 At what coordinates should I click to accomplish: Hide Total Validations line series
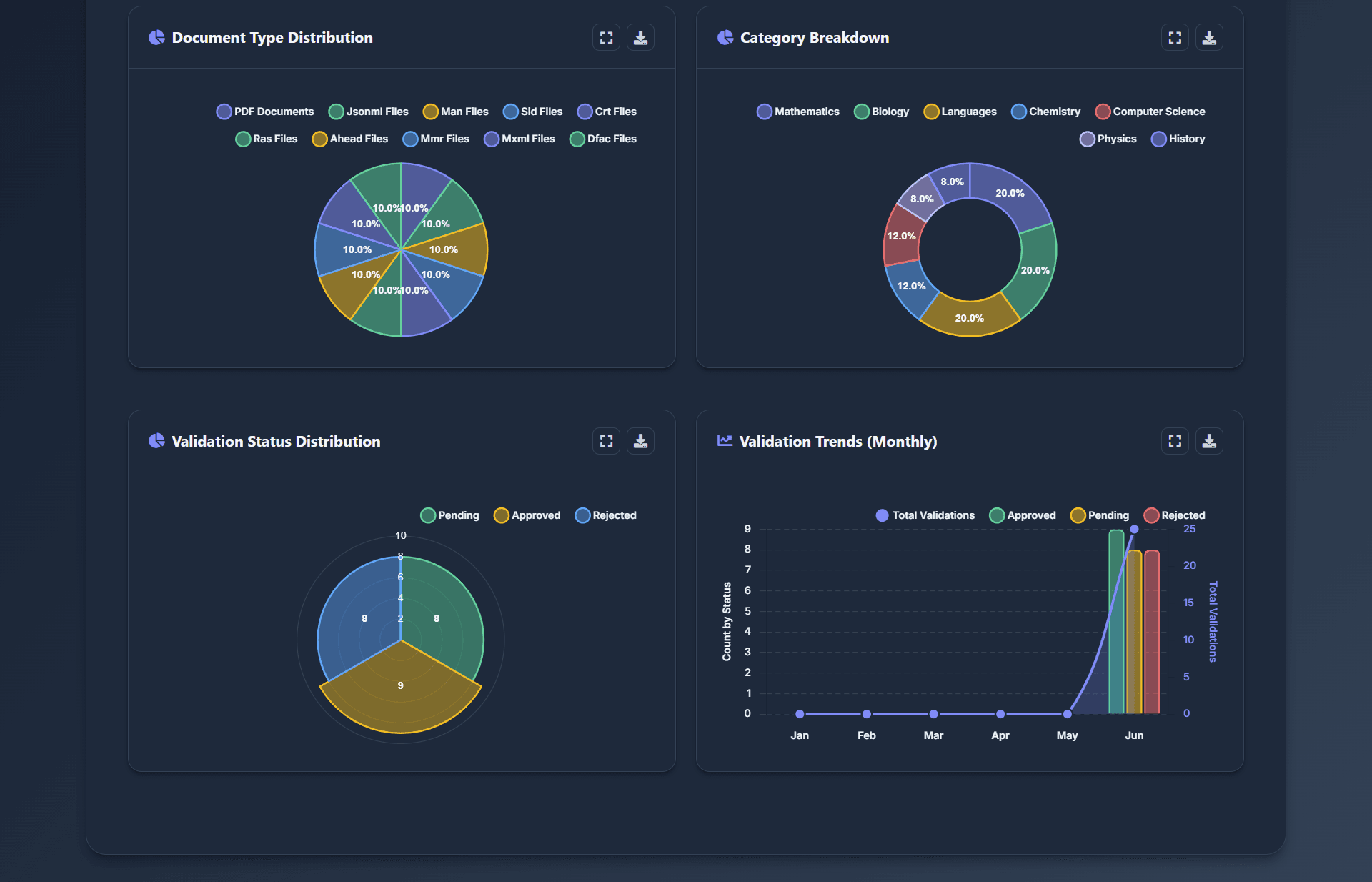(925, 515)
